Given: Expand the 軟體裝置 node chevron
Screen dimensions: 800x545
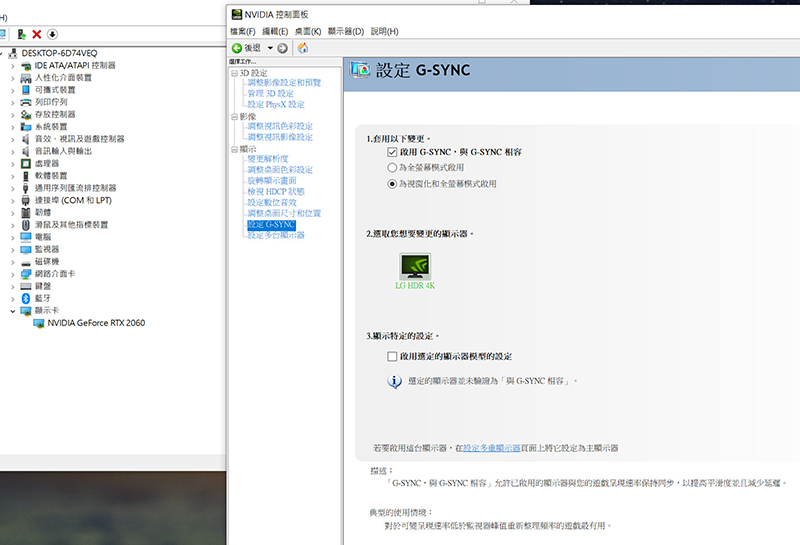Looking at the screenshot, I should pos(13,176).
